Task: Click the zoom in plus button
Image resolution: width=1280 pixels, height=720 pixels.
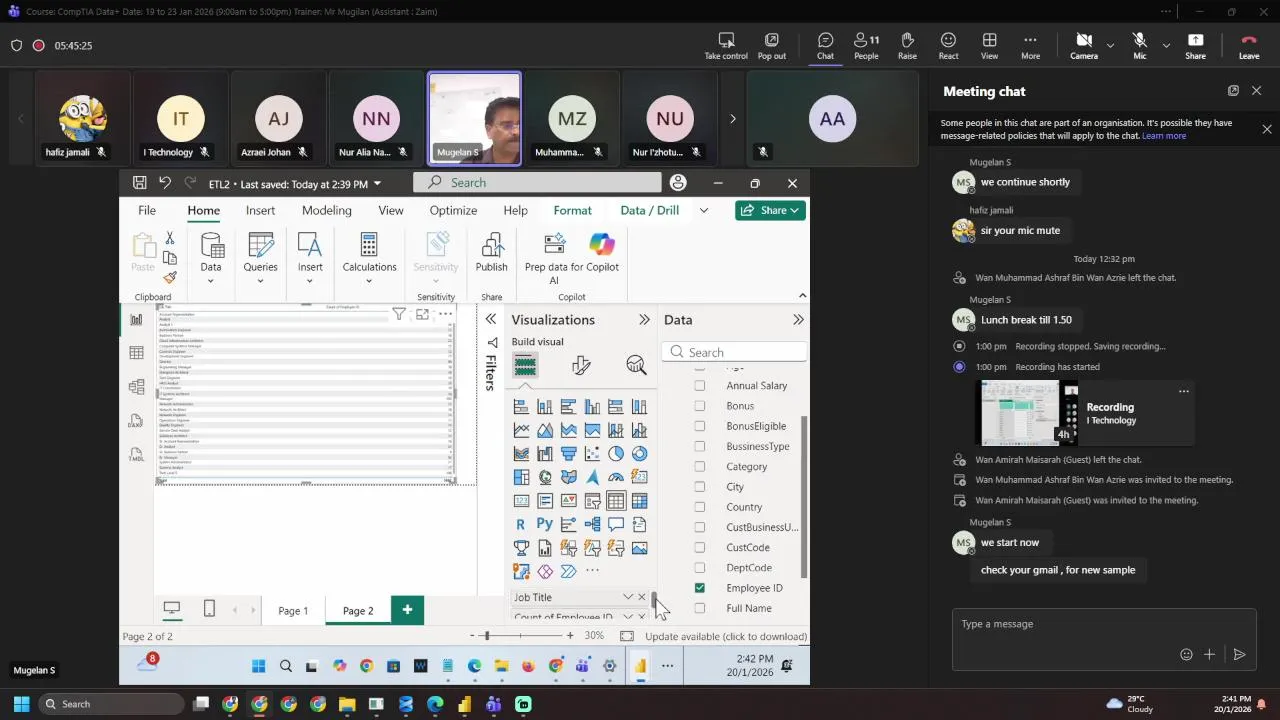Action: [x=570, y=636]
